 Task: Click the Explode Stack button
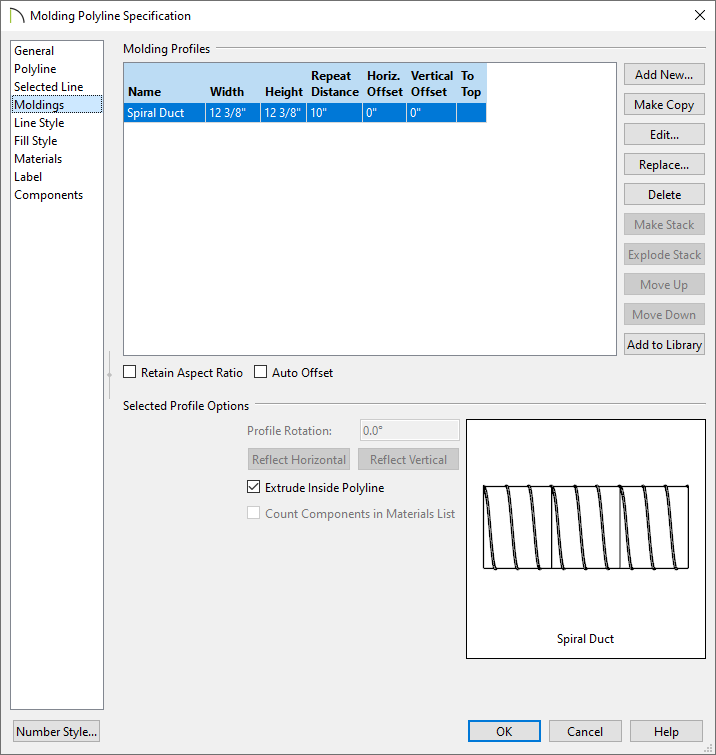[664, 255]
